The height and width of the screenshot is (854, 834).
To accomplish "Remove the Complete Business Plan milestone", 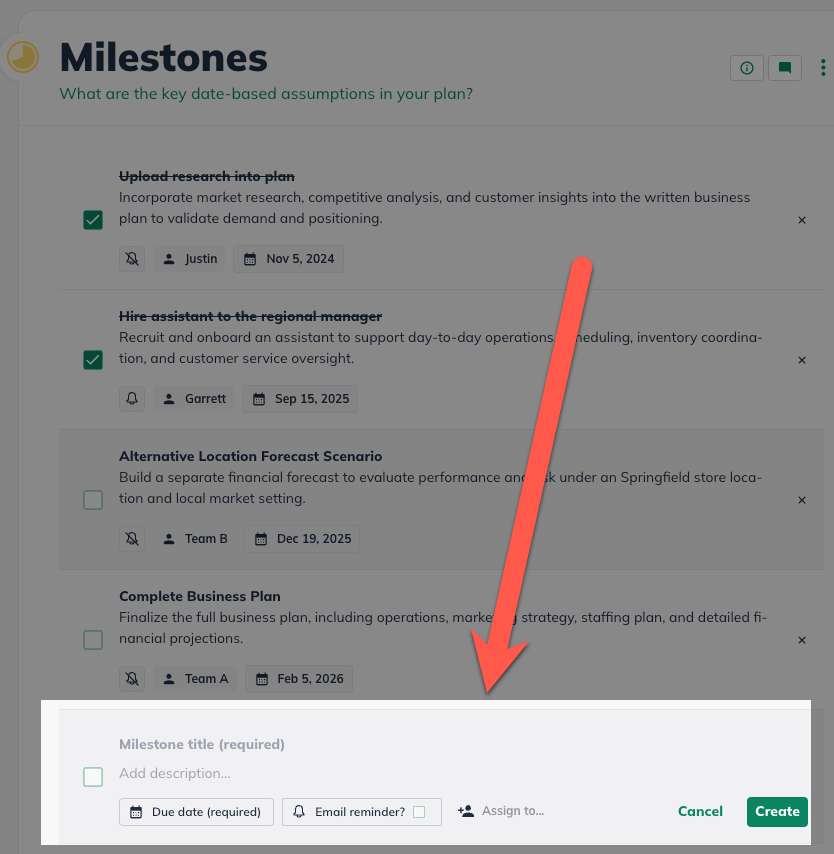I will coord(802,640).
